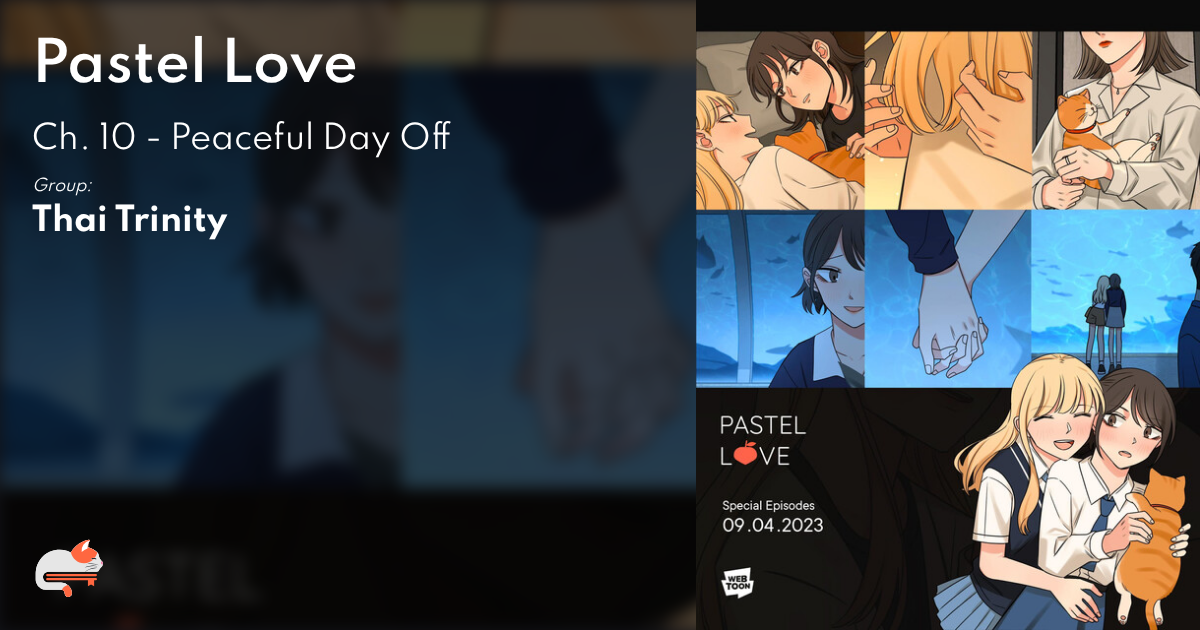Click the PASTEL LOVE cover logo text
Image resolution: width=1200 pixels, height=630 pixels.
point(763,440)
